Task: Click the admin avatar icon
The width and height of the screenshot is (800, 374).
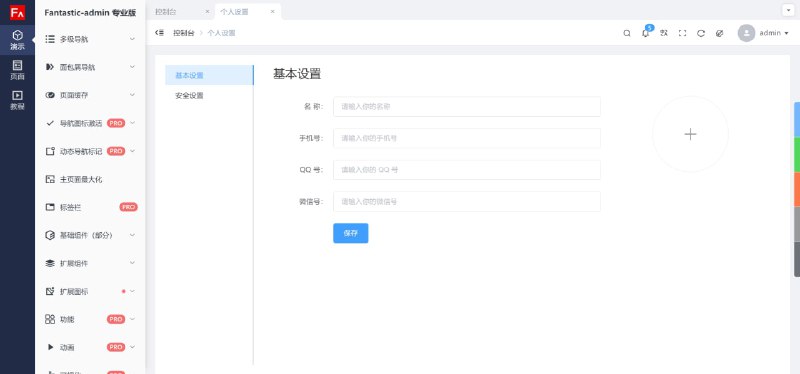Action: click(746, 33)
